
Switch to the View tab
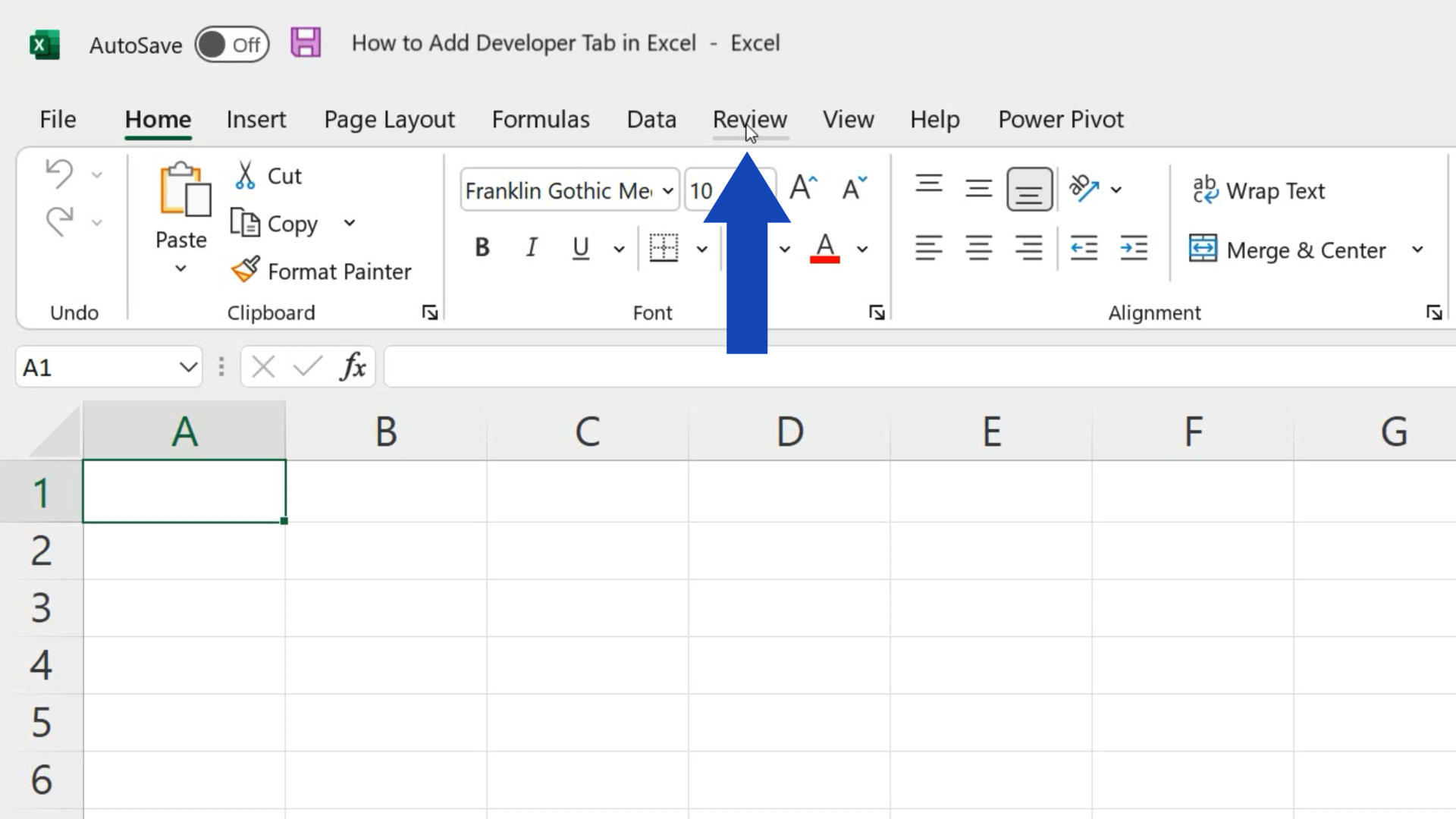(849, 119)
